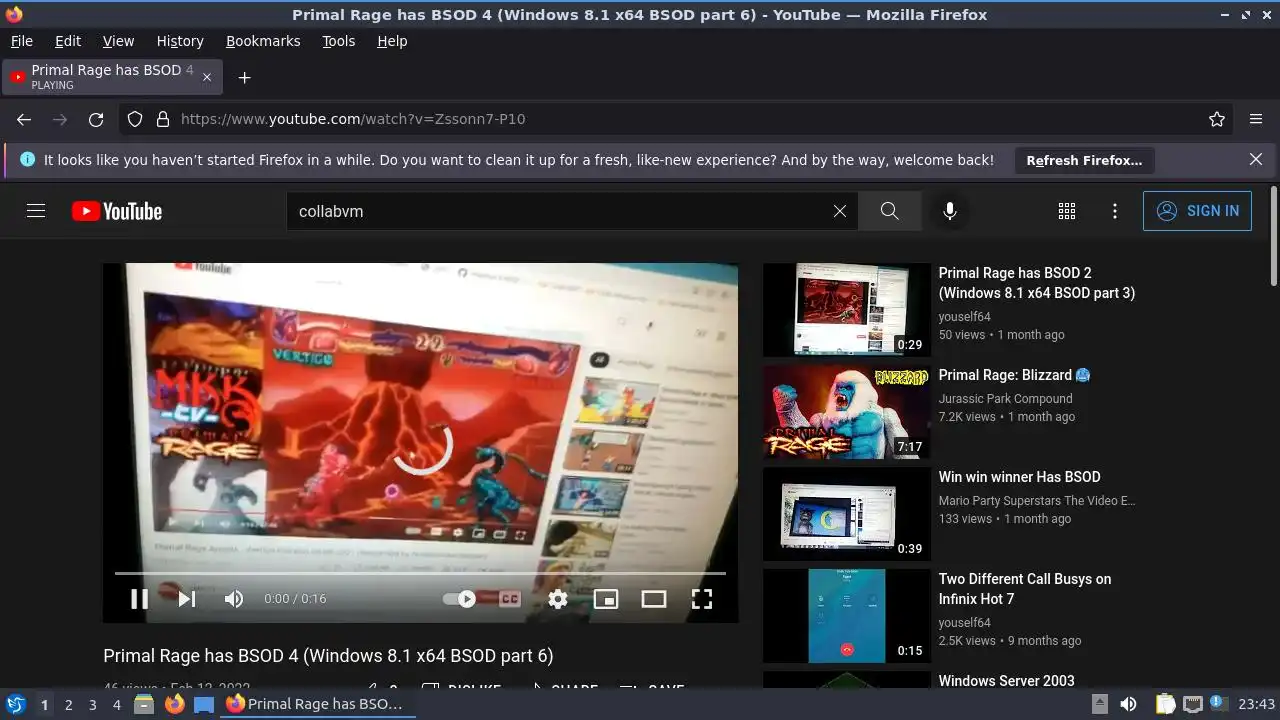Open Primal Rage has BSOD 2 thumbnail
1280x720 pixels.
coord(847,310)
